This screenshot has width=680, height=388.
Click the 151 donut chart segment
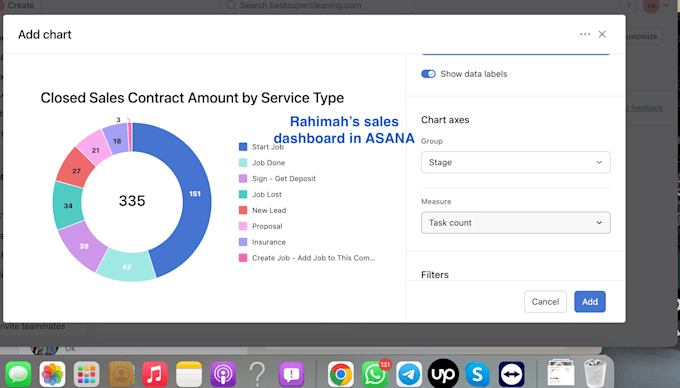click(195, 194)
